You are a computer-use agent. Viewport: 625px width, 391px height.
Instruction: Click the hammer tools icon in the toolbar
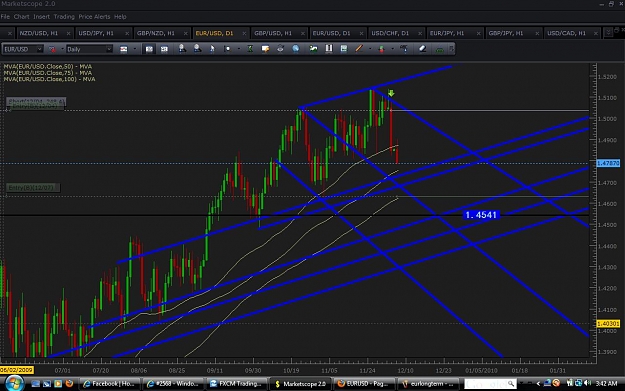[x=404, y=49]
